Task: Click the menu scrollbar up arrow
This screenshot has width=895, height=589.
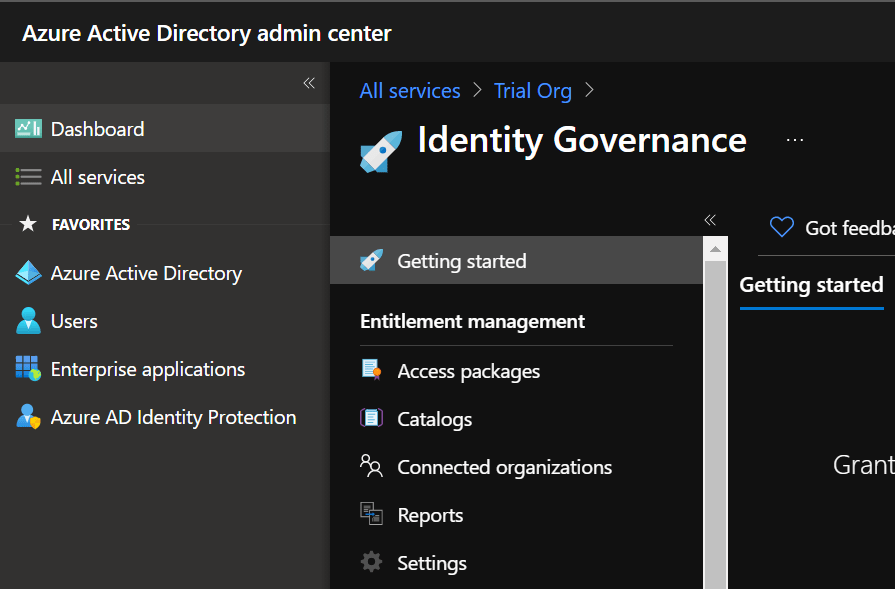Action: [715, 248]
